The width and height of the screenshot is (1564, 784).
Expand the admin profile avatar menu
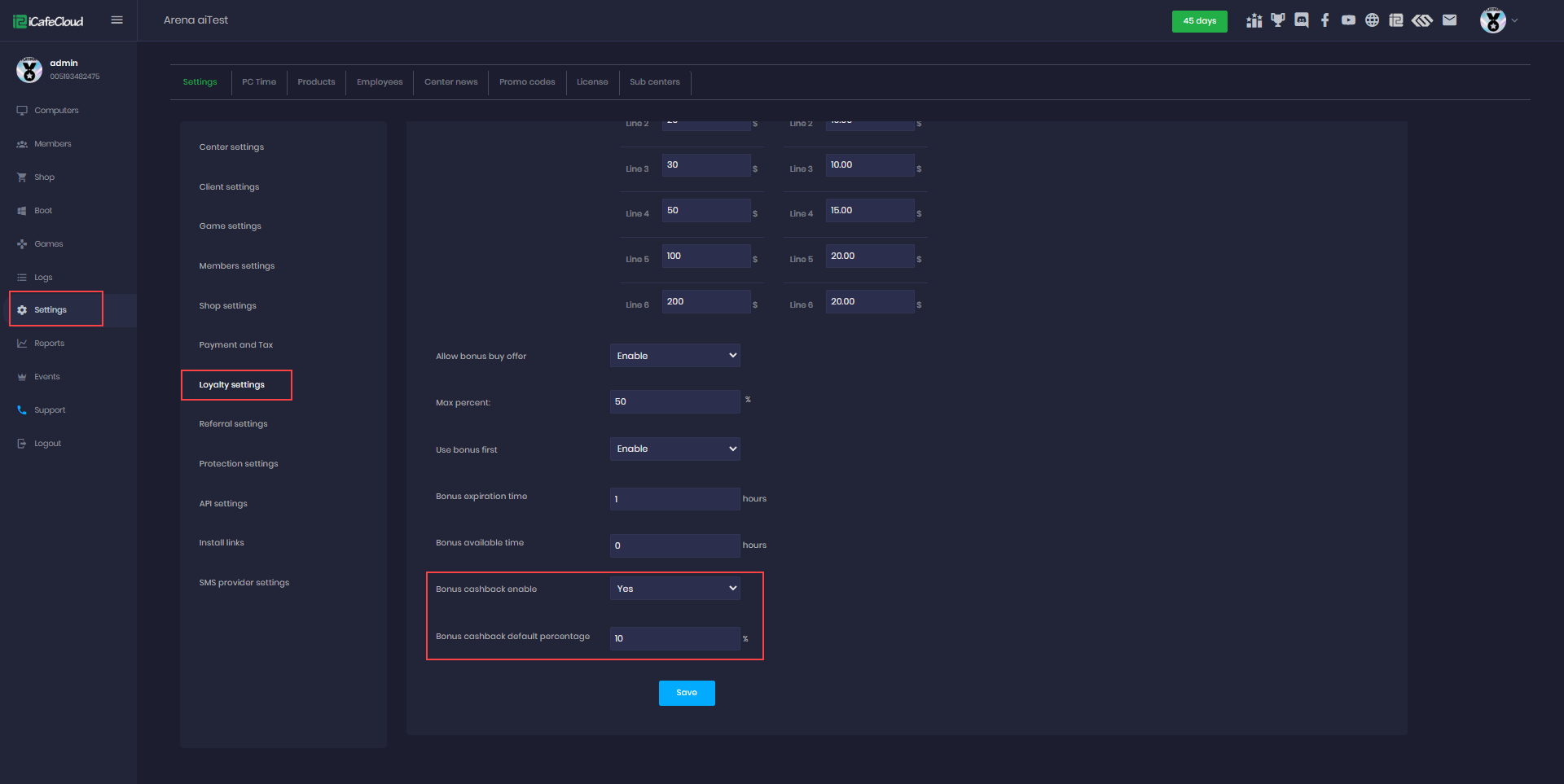point(1497,20)
